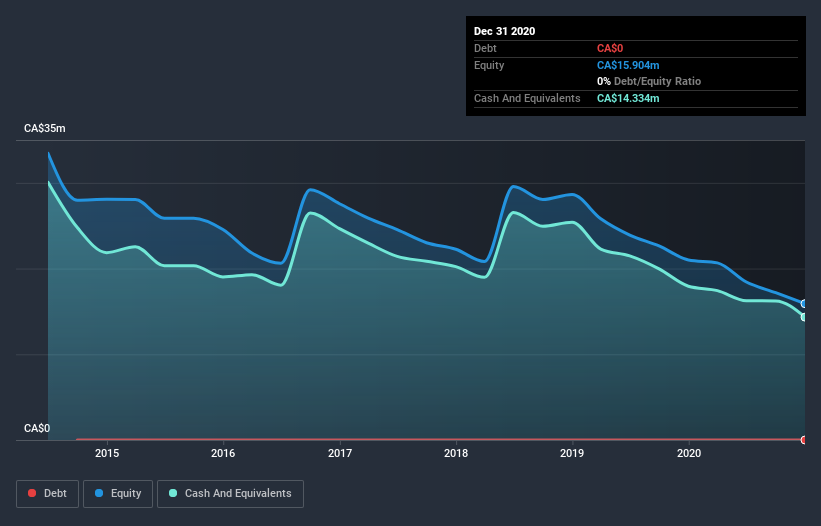821x526 pixels.
Task: Click the blue Equity endpoint marker
Action: click(x=804, y=304)
